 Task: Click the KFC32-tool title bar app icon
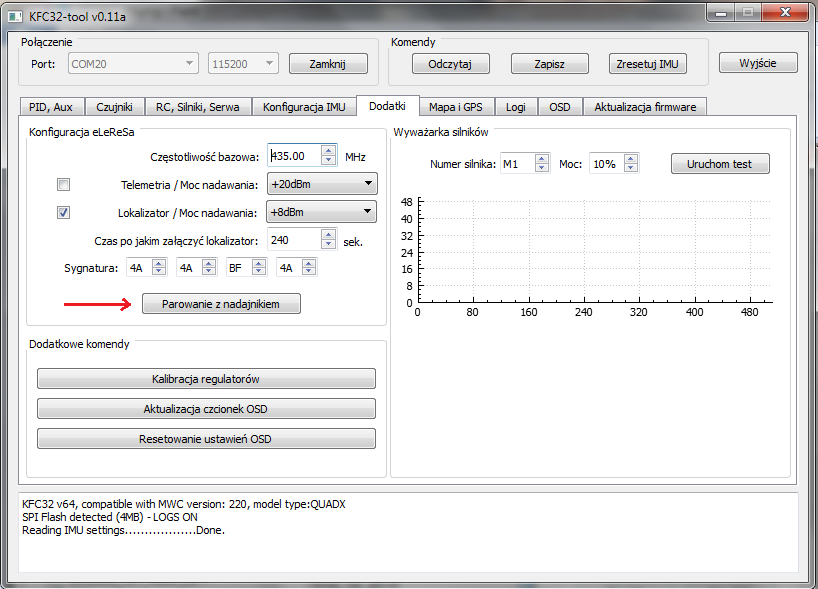(16, 14)
